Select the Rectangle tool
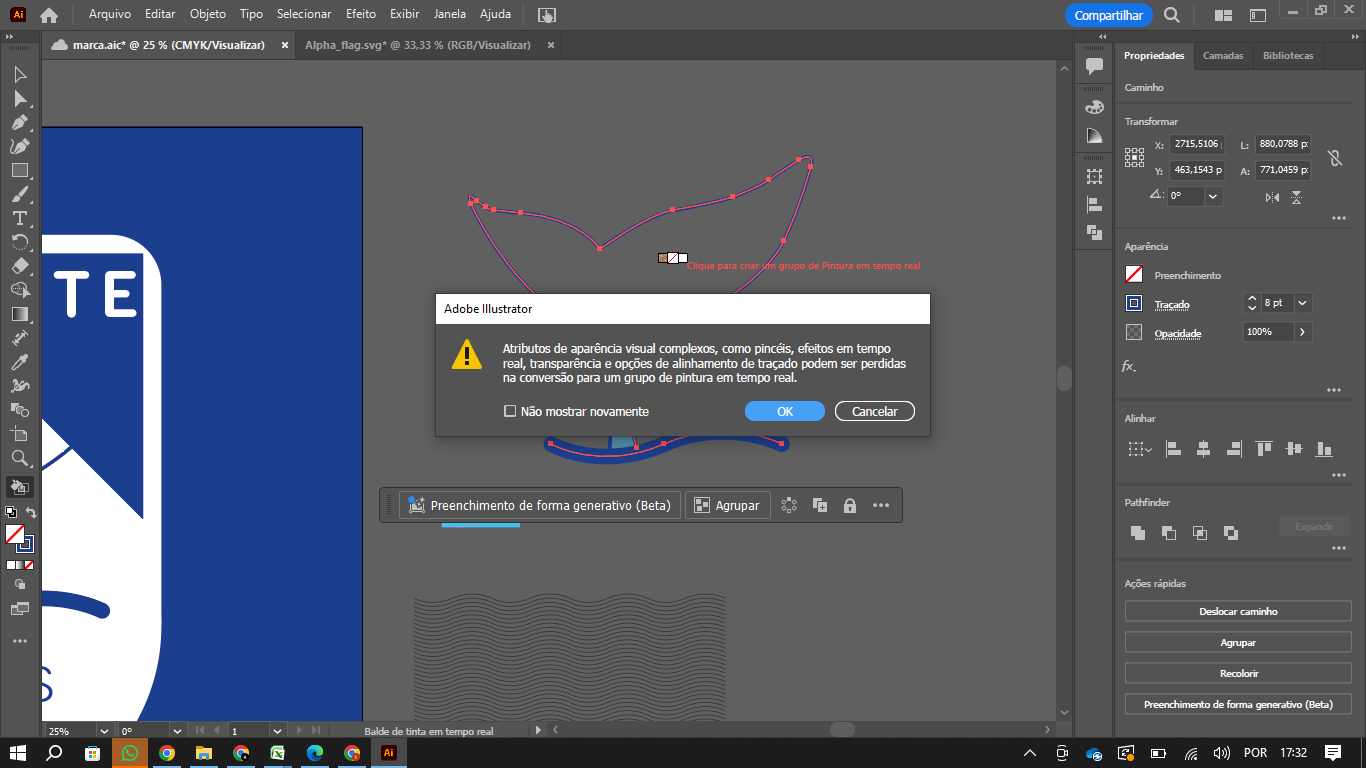1366x768 pixels. [x=20, y=171]
